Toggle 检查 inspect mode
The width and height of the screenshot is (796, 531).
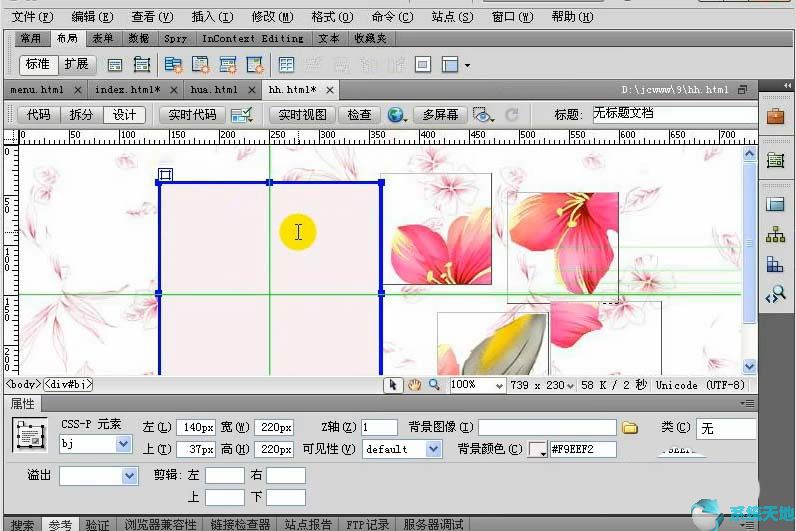click(x=359, y=115)
